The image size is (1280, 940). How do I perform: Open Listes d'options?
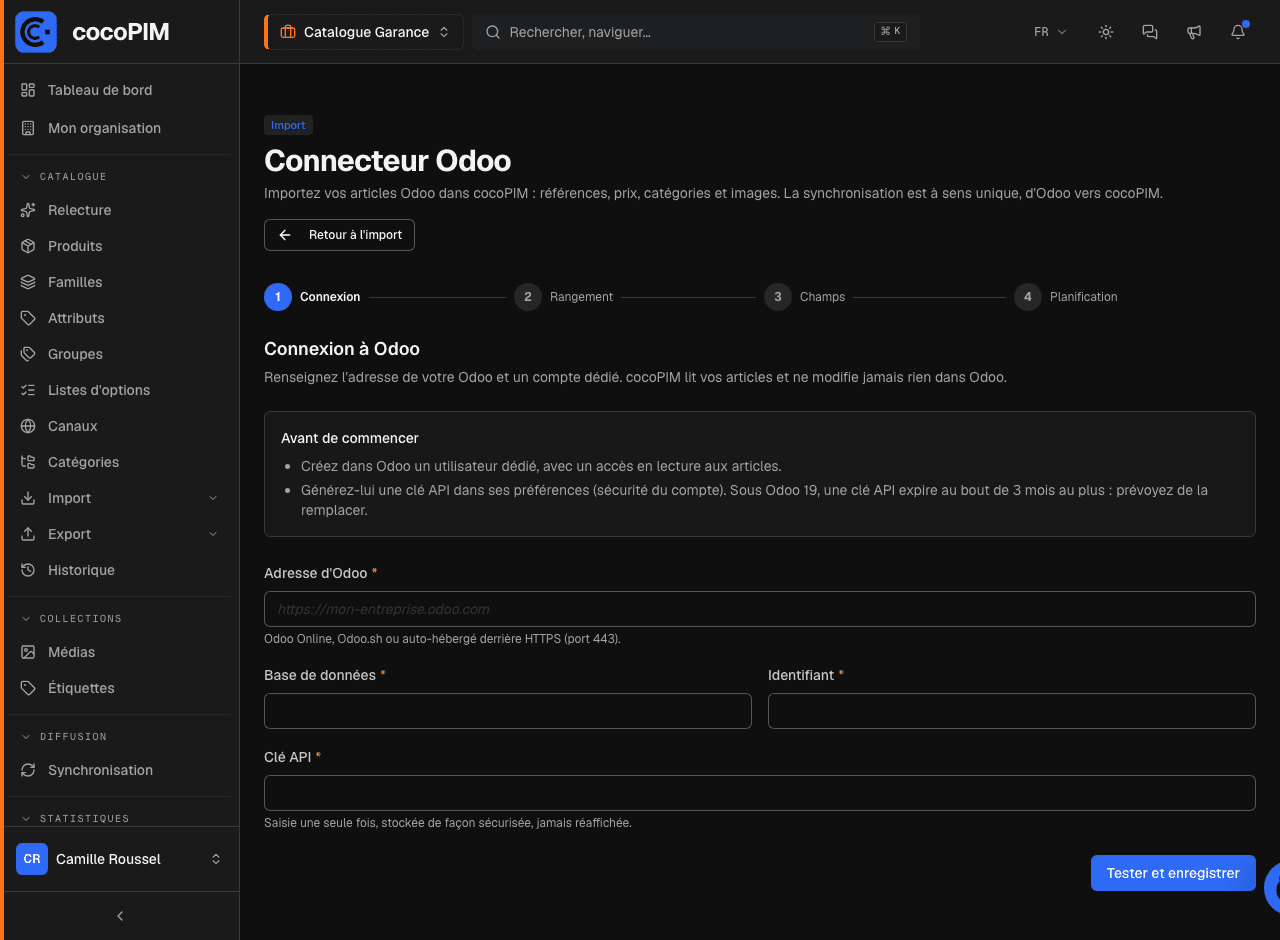tap(120, 390)
